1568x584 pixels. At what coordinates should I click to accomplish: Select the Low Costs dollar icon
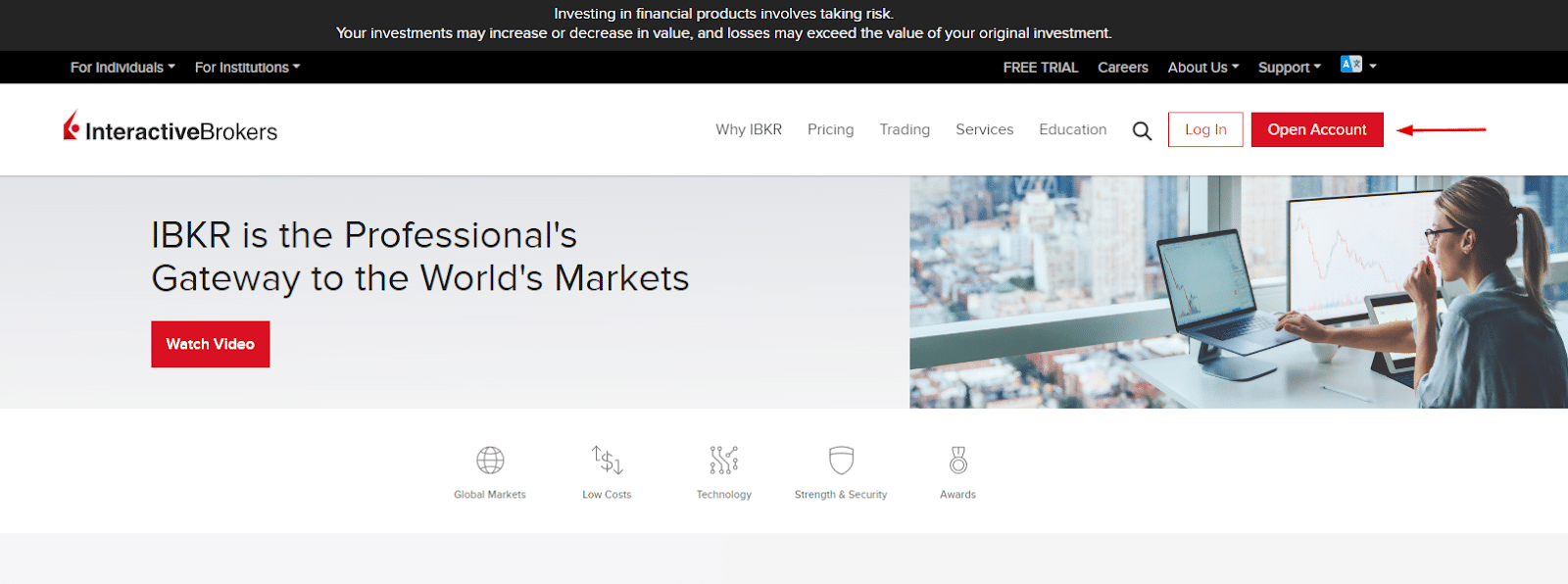coord(607,460)
